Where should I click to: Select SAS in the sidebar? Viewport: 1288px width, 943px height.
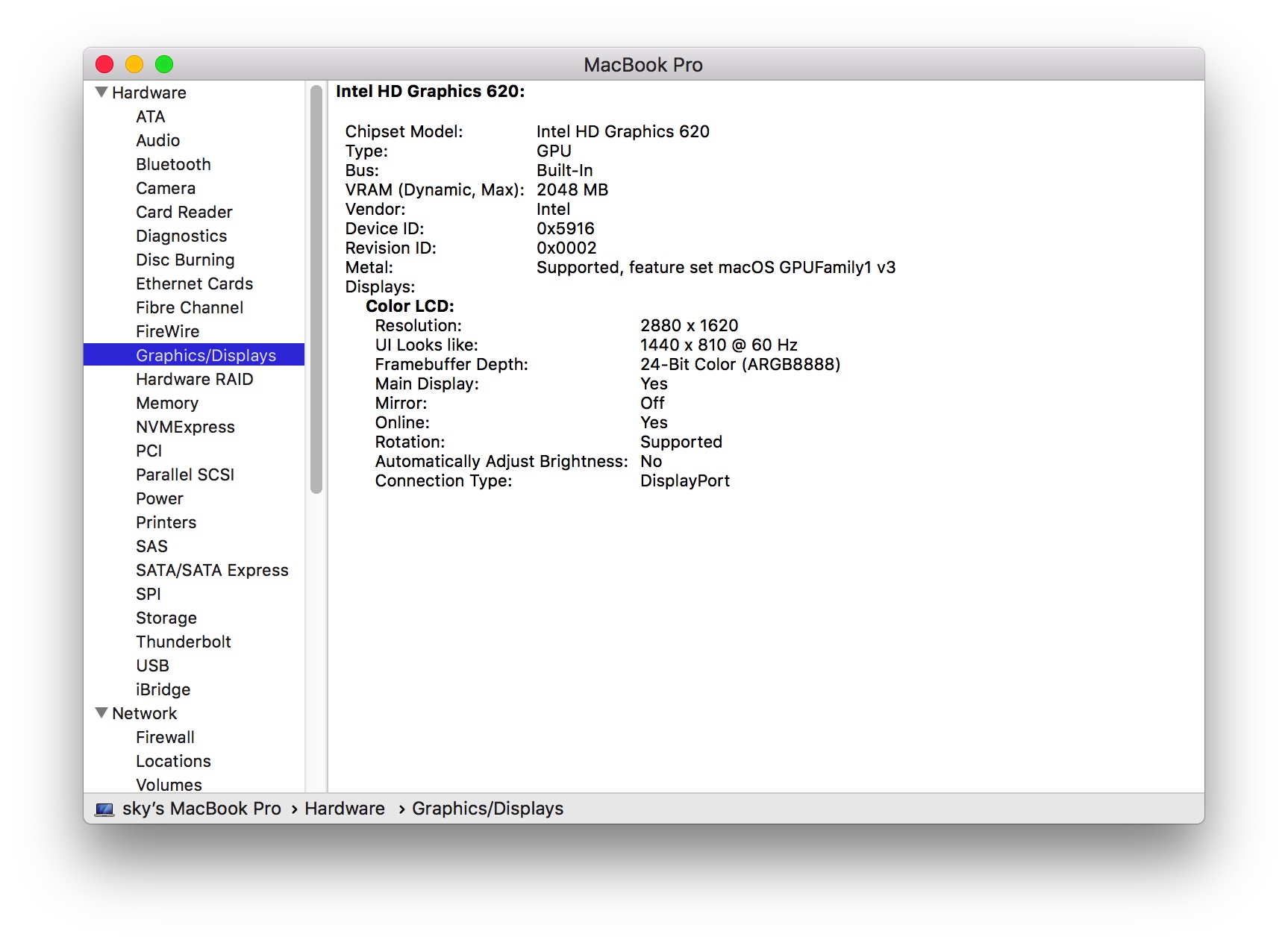tap(151, 546)
